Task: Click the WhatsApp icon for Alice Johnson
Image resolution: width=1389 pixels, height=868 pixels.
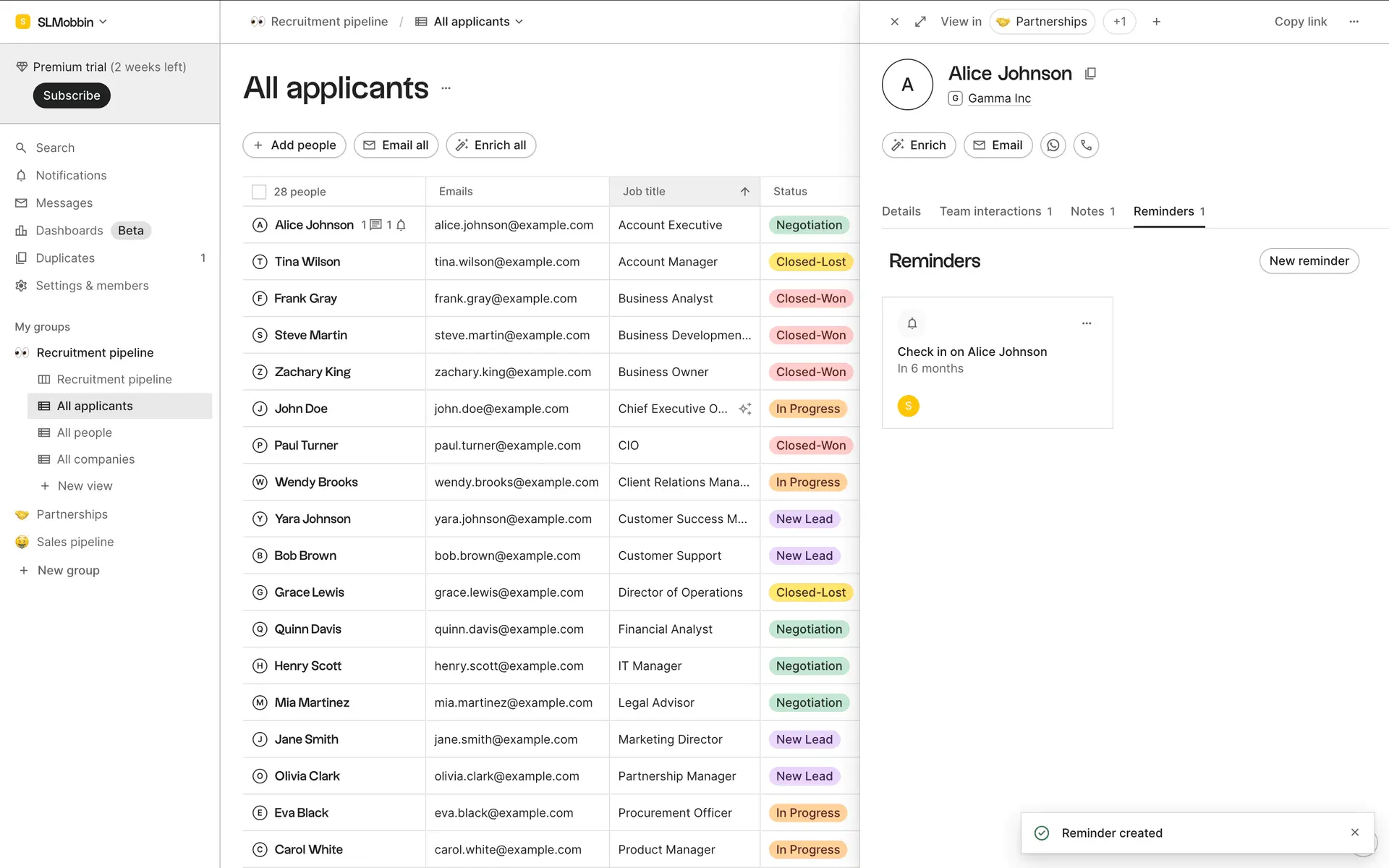Action: [x=1053, y=145]
